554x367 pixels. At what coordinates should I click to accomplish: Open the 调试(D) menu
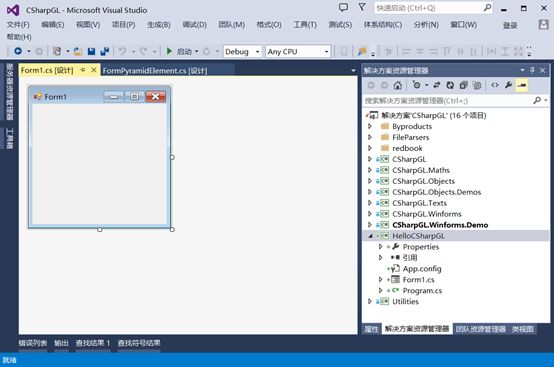pyautogui.click(x=194, y=25)
